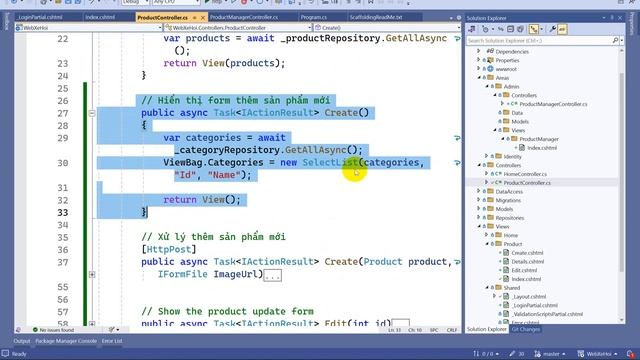Open the Properties wrench icon
Viewport: 640px width, 360px height.
point(553,29)
